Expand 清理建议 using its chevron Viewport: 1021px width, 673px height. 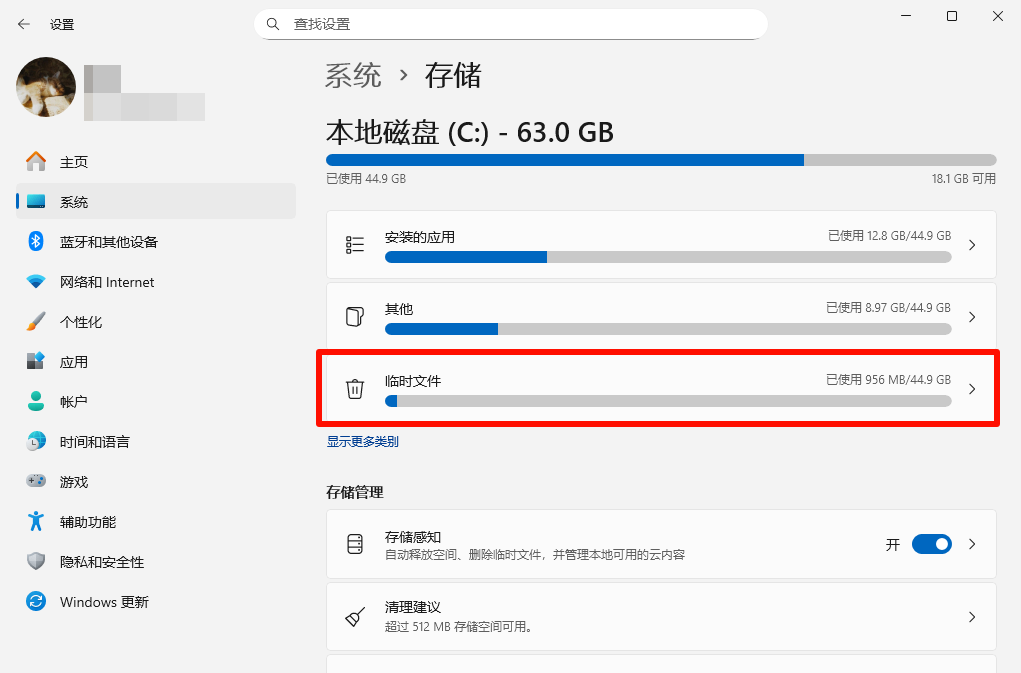(x=972, y=617)
